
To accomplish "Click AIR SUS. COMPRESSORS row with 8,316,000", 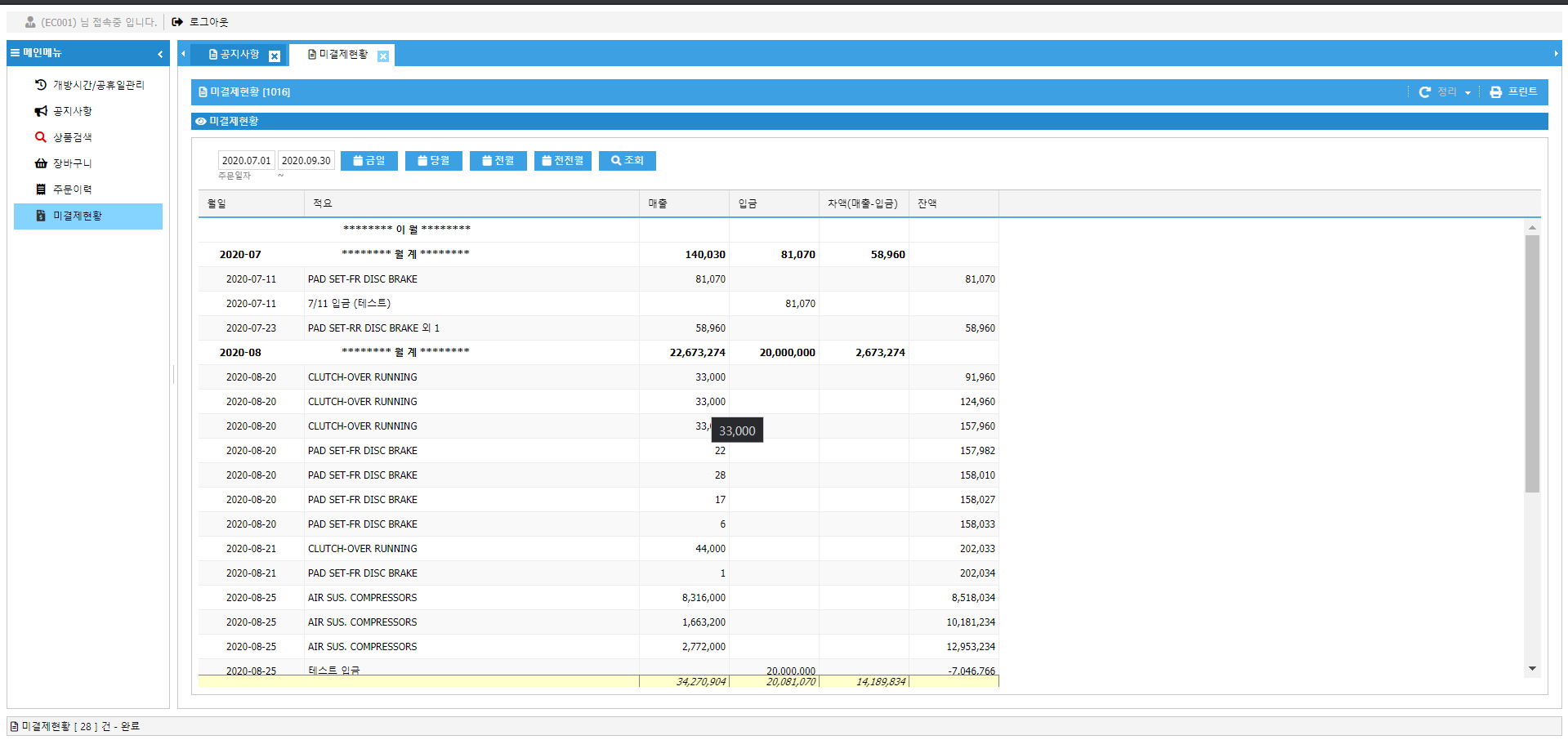I will (x=598, y=598).
